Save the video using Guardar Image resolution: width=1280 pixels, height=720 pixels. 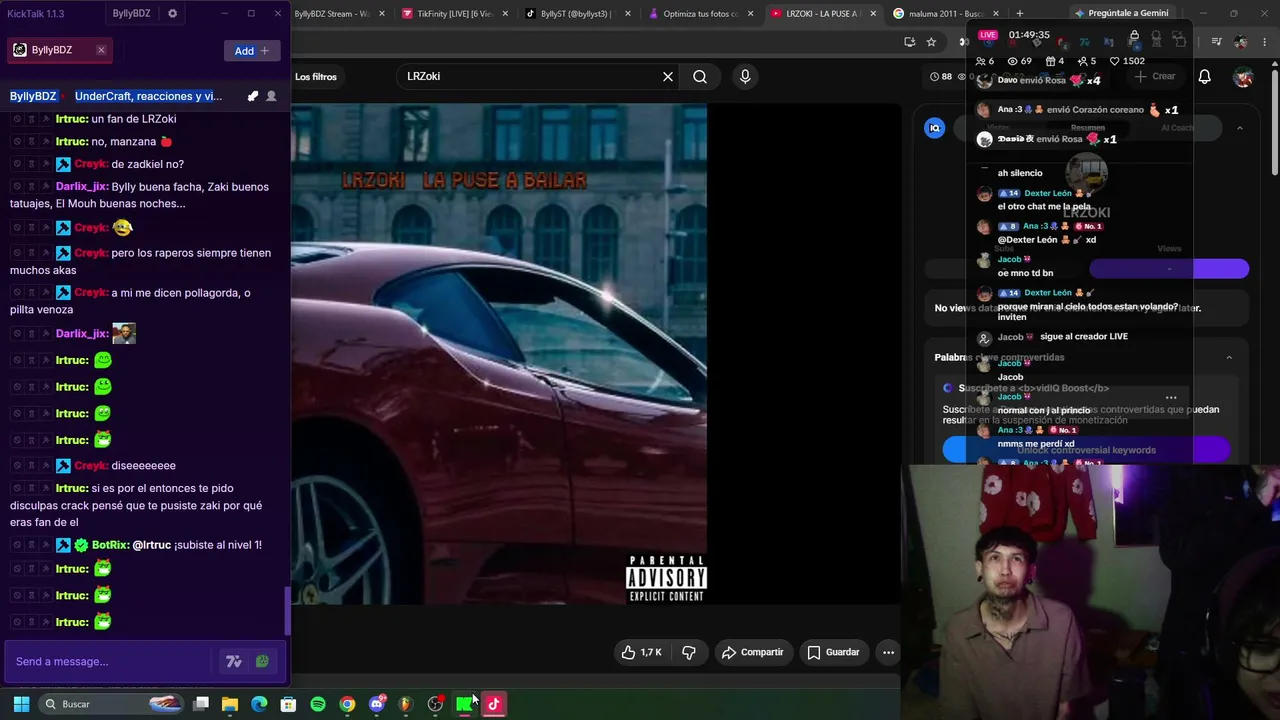[833, 652]
